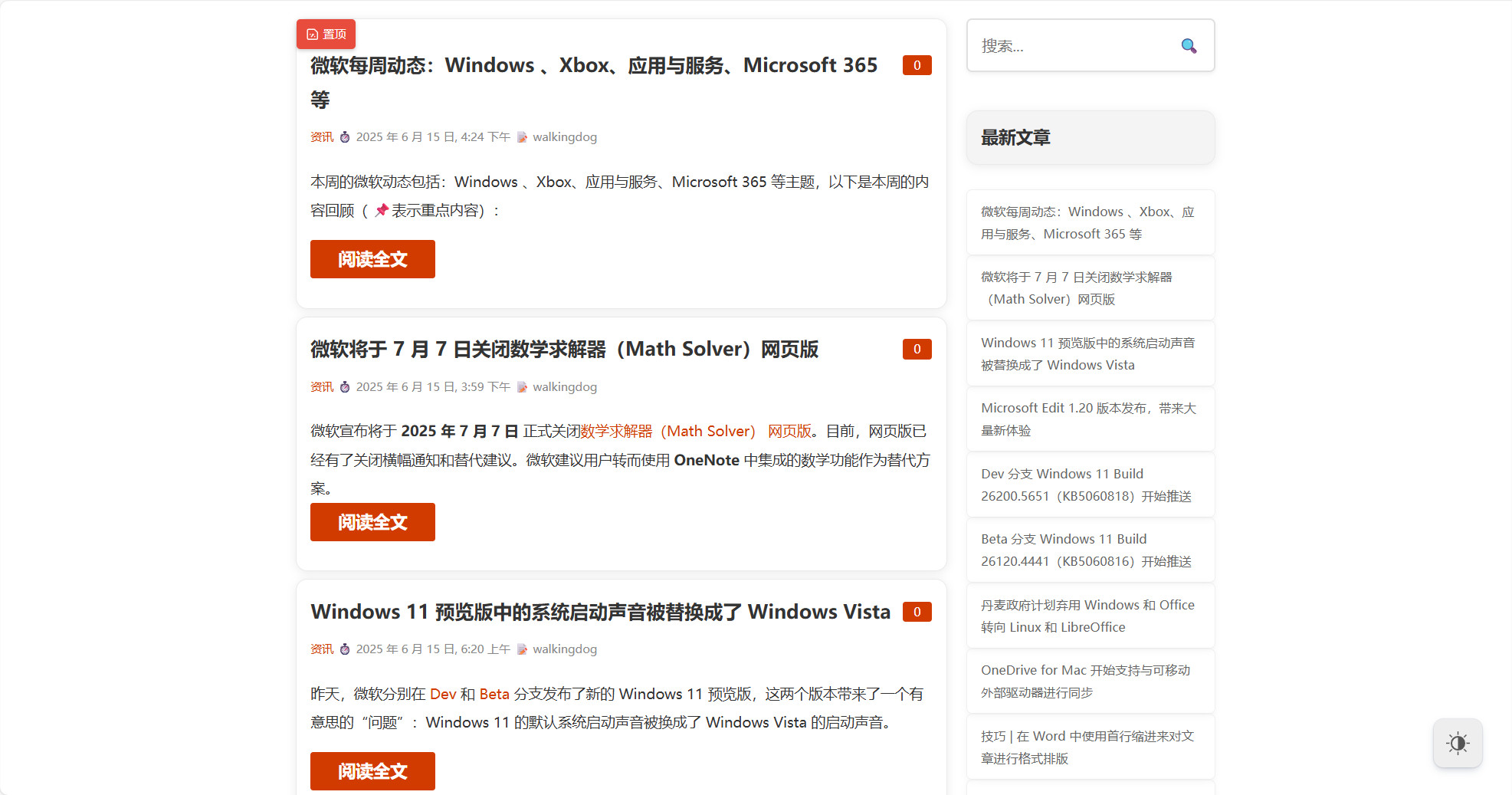The height and width of the screenshot is (795, 1512).
Task: Follow the red Beta link in the excerpt
Action: click(494, 694)
